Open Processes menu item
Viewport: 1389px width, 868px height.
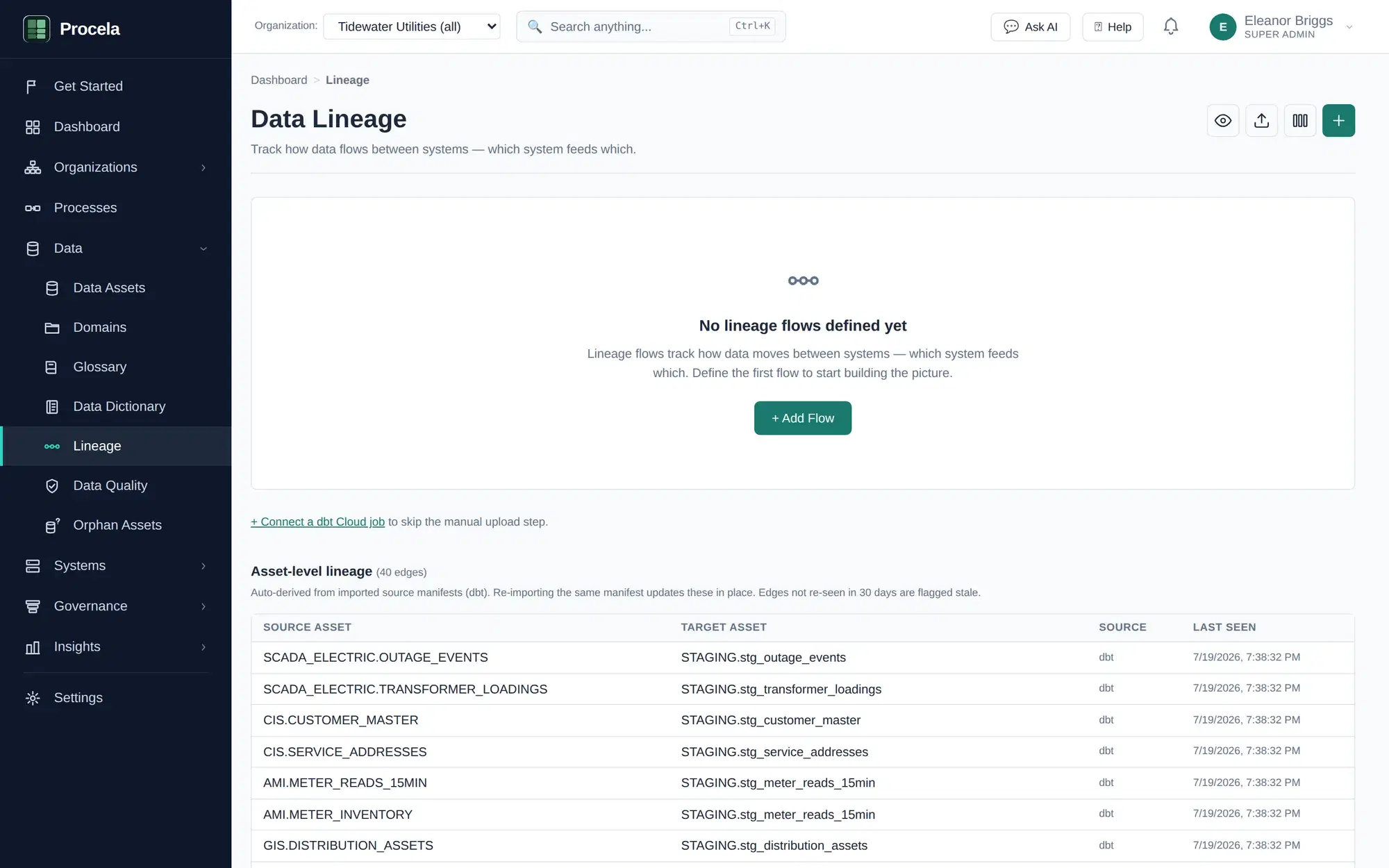tap(116, 208)
